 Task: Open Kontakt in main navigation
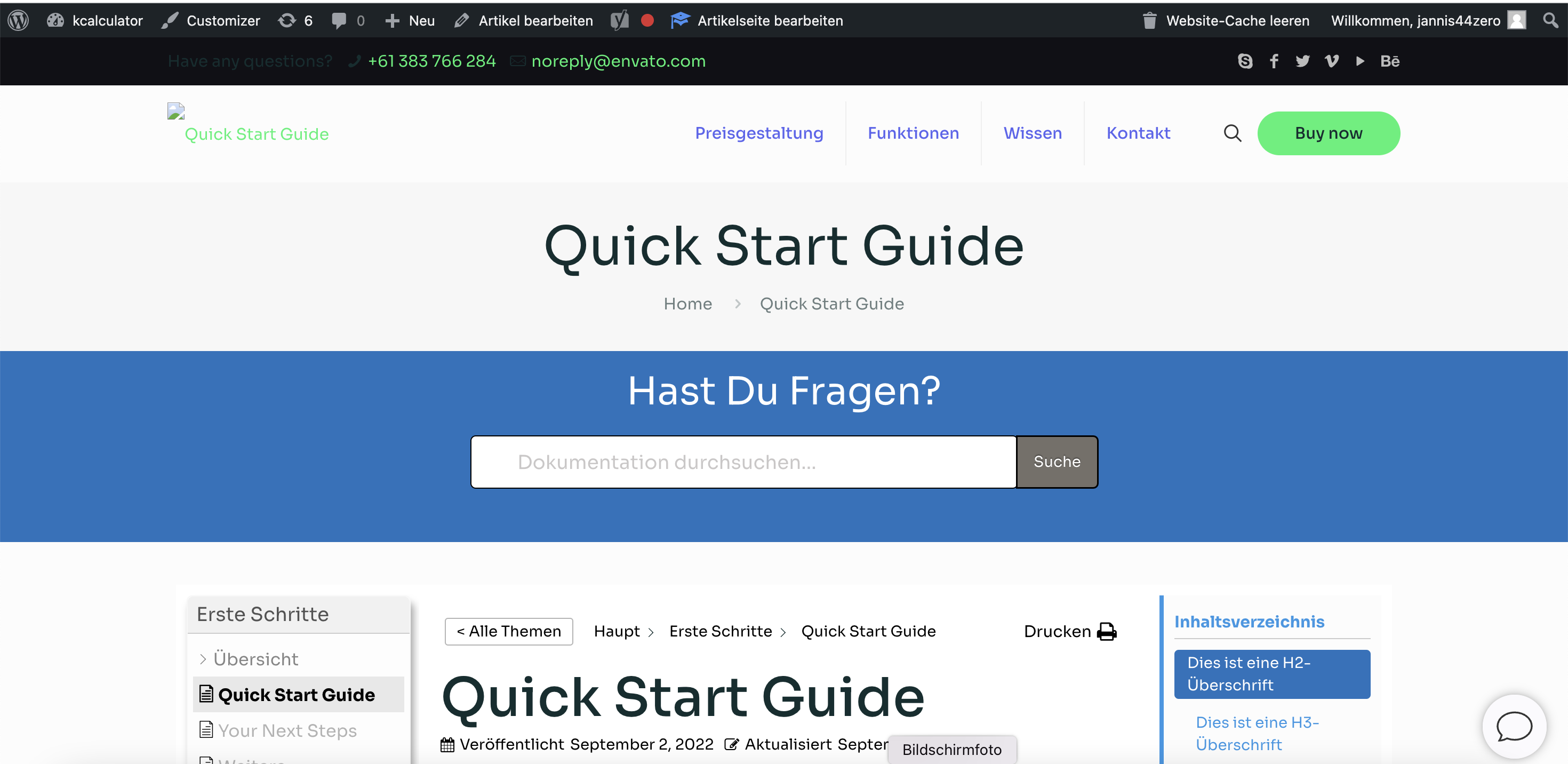(1138, 133)
